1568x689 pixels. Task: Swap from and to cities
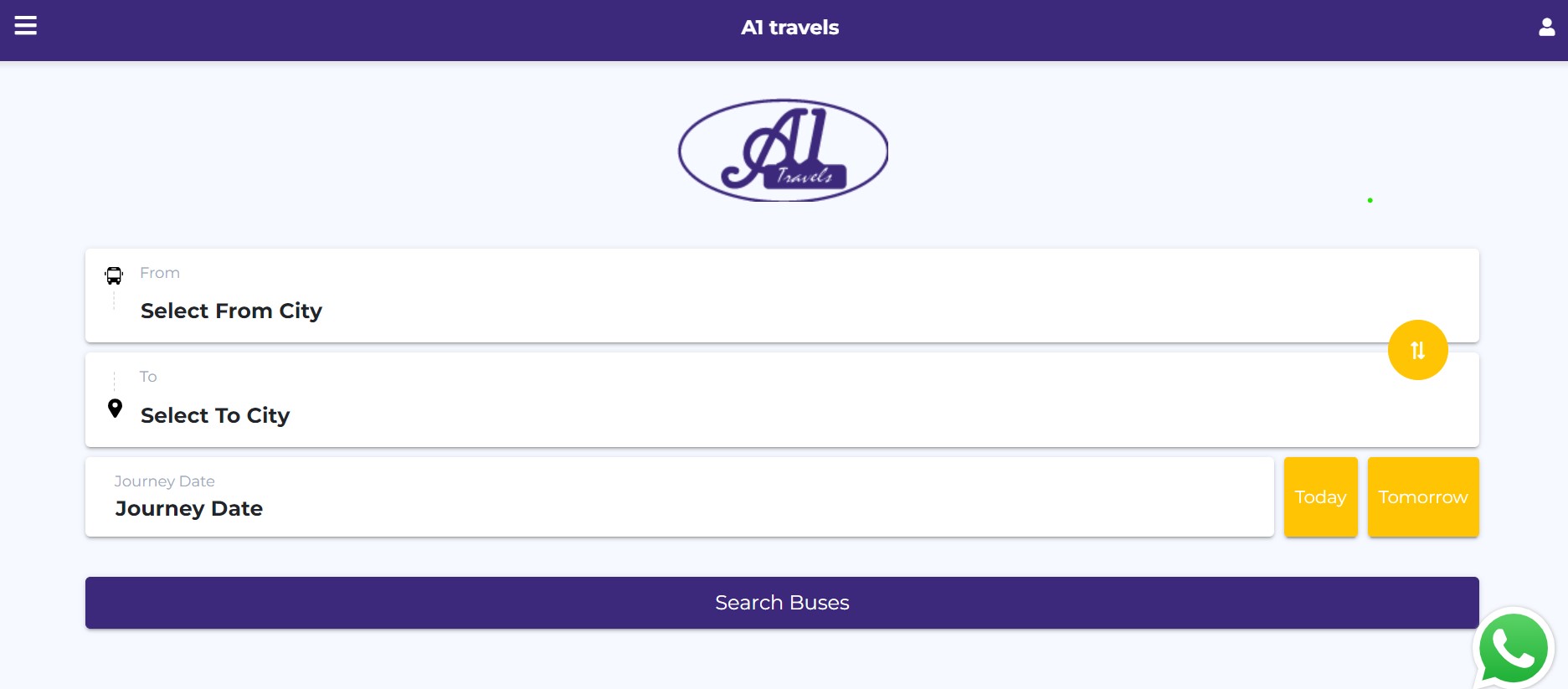click(x=1417, y=350)
